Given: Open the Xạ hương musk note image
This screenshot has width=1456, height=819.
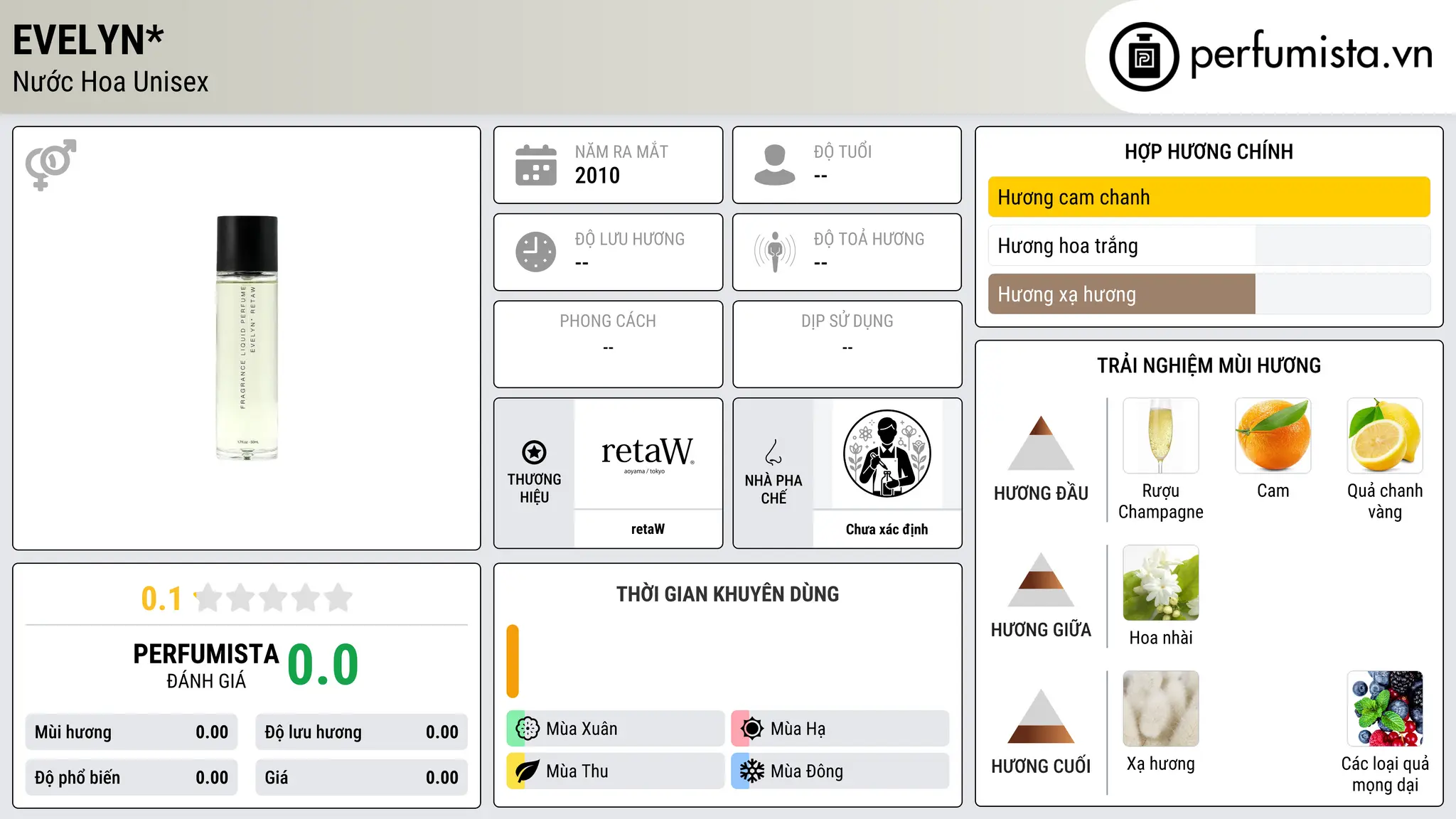Looking at the screenshot, I should 1161,709.
